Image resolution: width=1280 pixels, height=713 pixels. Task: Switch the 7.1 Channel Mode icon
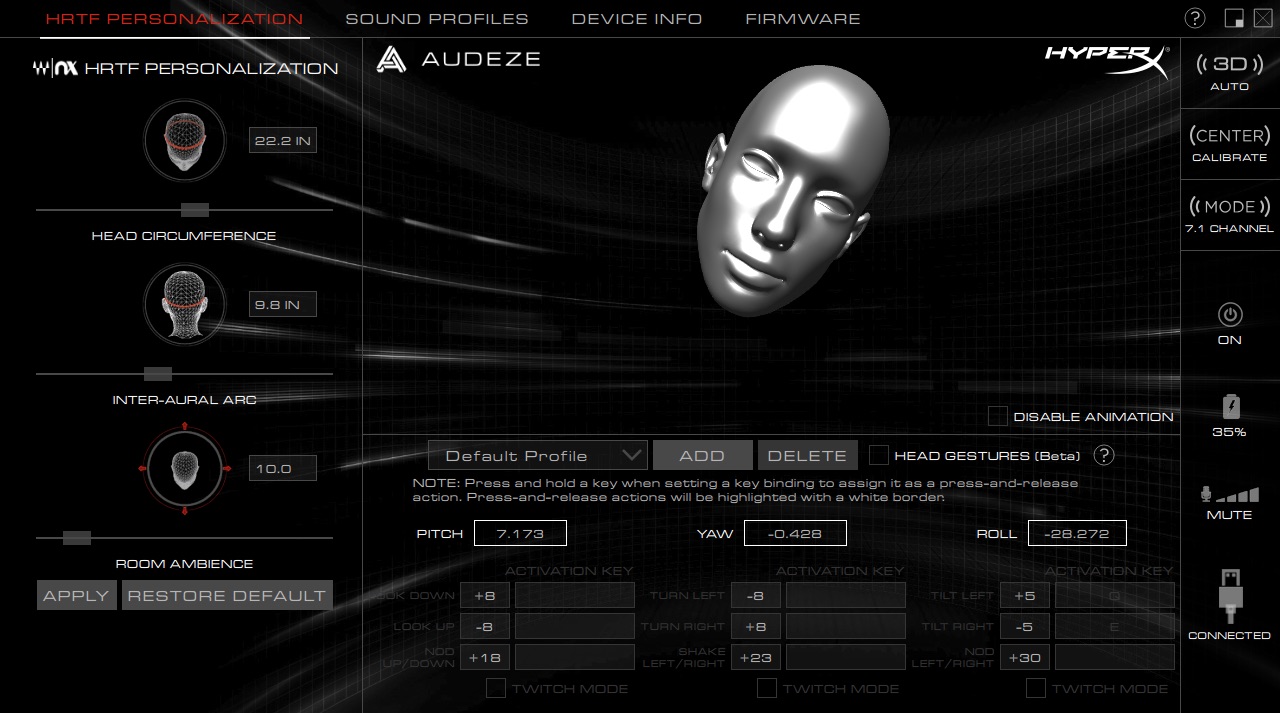coord(1229,207)
